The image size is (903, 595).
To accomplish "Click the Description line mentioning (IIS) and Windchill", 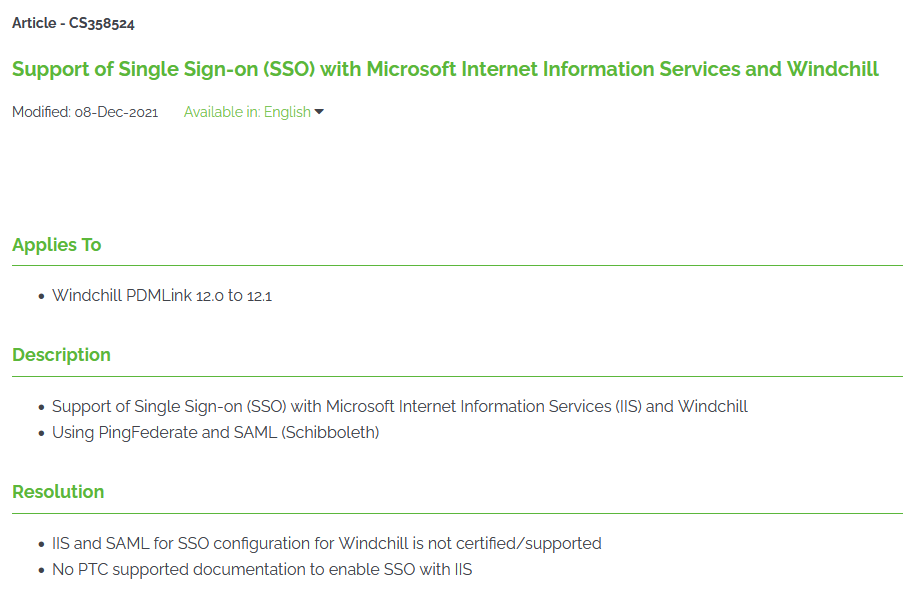I will 400,407.
